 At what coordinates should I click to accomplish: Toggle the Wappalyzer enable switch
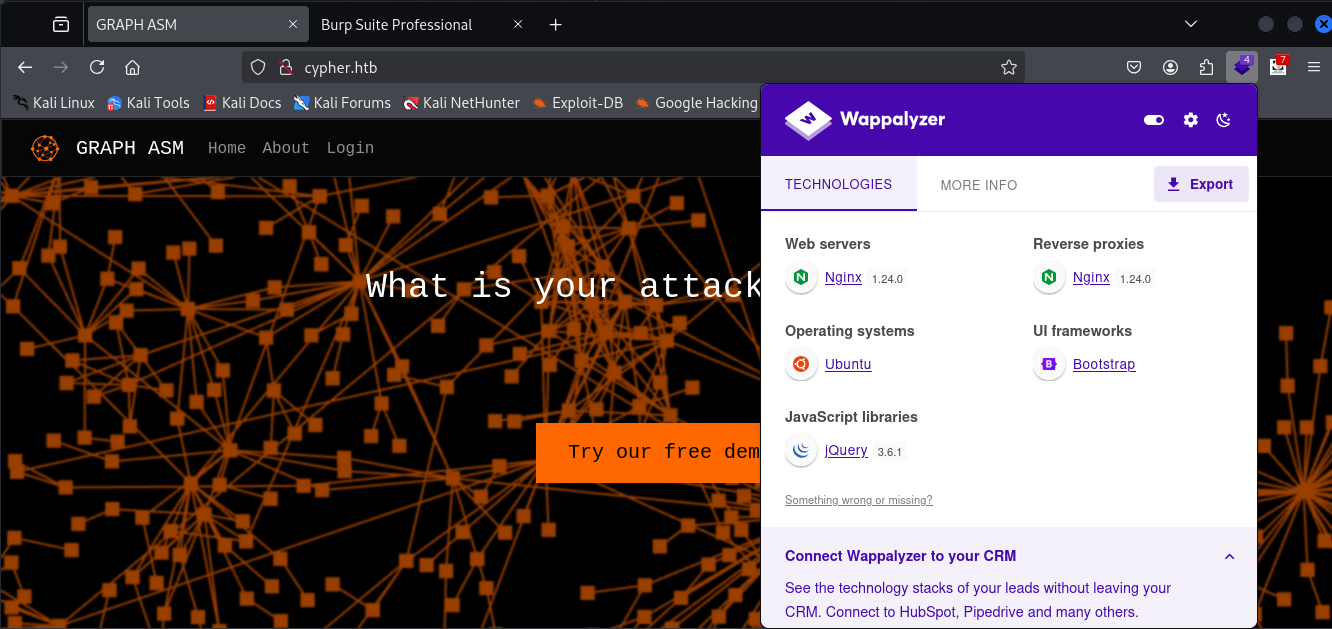tap(1154, 120)
